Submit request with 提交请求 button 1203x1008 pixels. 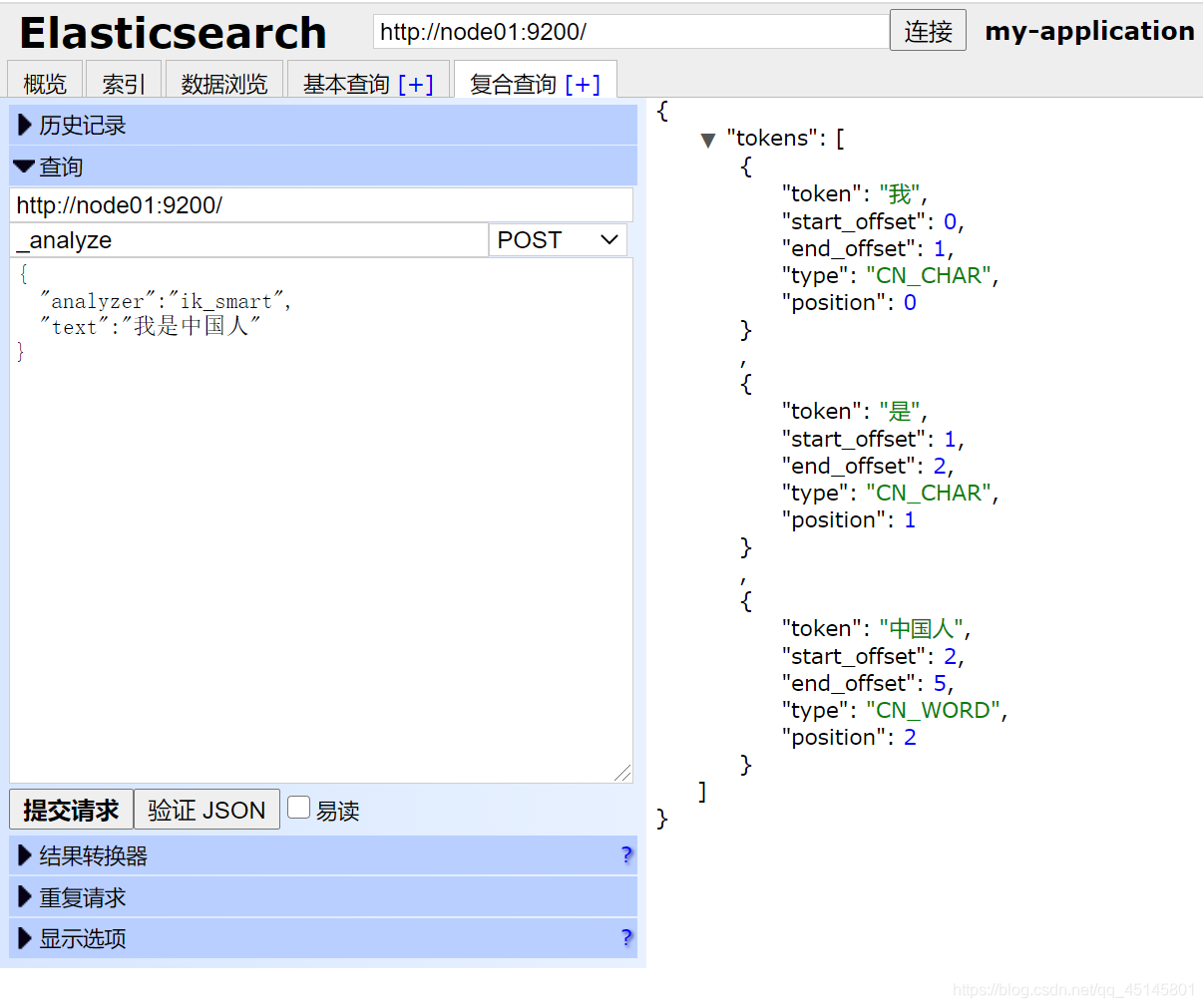pyautogui.click(x=71, y=810)
